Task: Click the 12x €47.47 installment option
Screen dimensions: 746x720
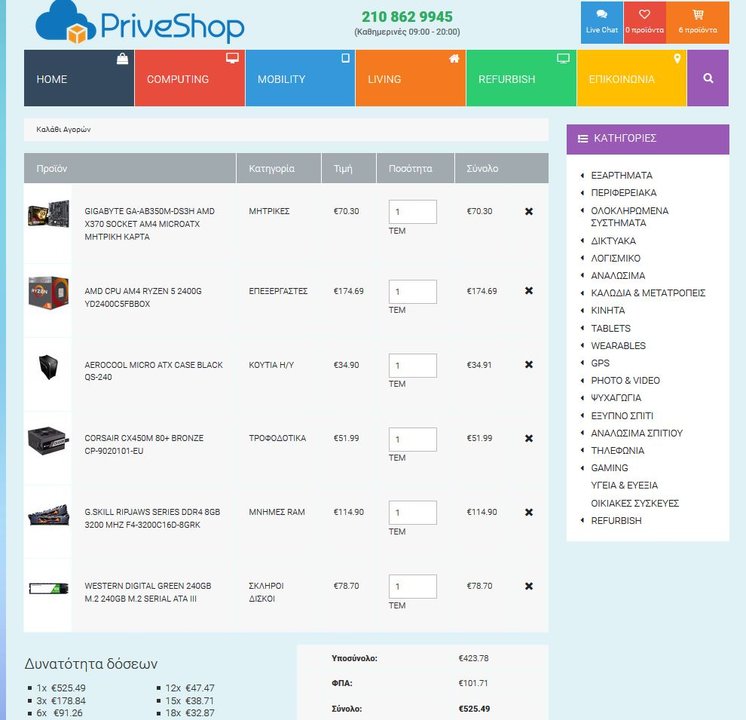Action: 190,688
